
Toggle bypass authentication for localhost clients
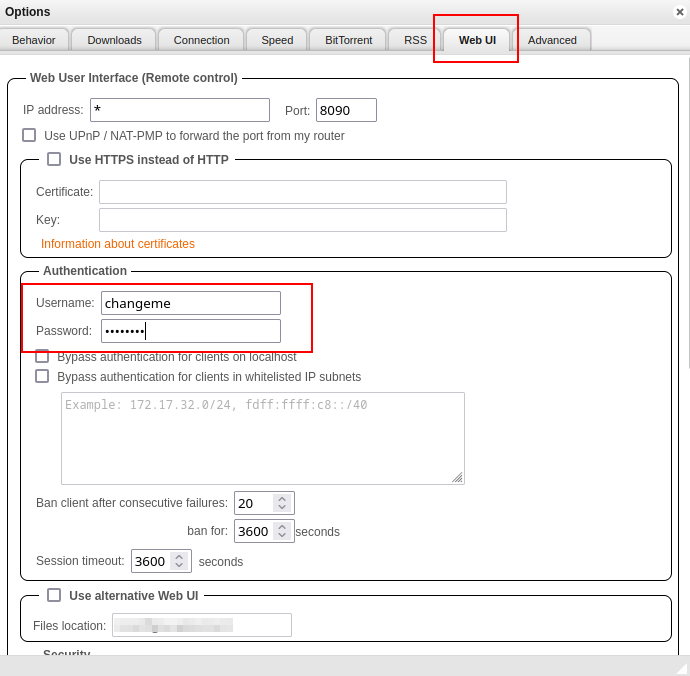pyautogui.click(x=42, y=356)
